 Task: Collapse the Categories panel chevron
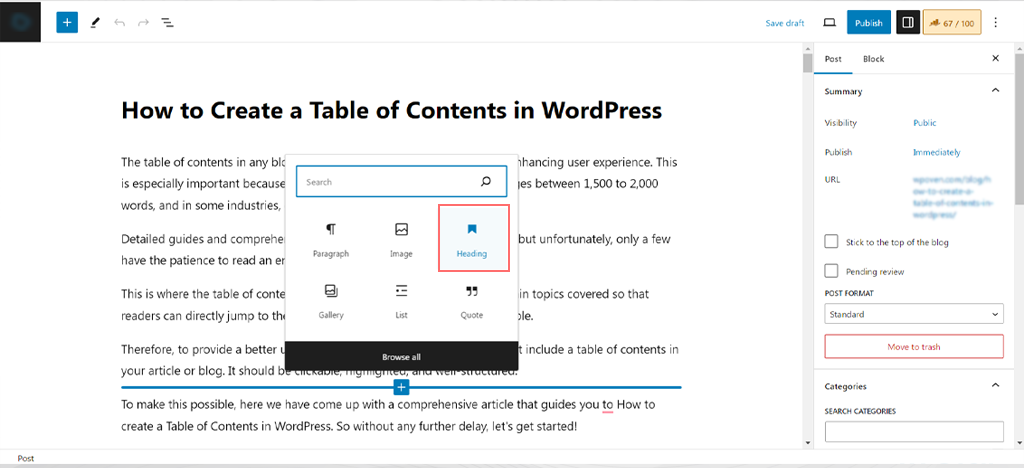[995, 386]
